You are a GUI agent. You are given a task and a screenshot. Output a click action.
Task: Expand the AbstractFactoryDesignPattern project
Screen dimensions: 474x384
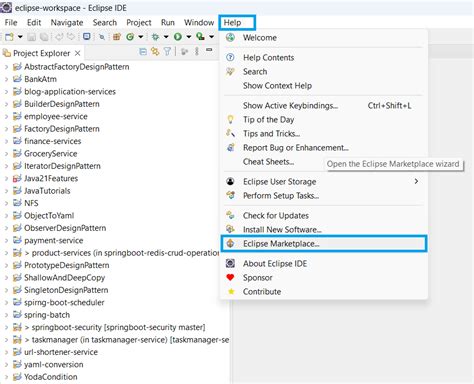(x=6, y=67)
